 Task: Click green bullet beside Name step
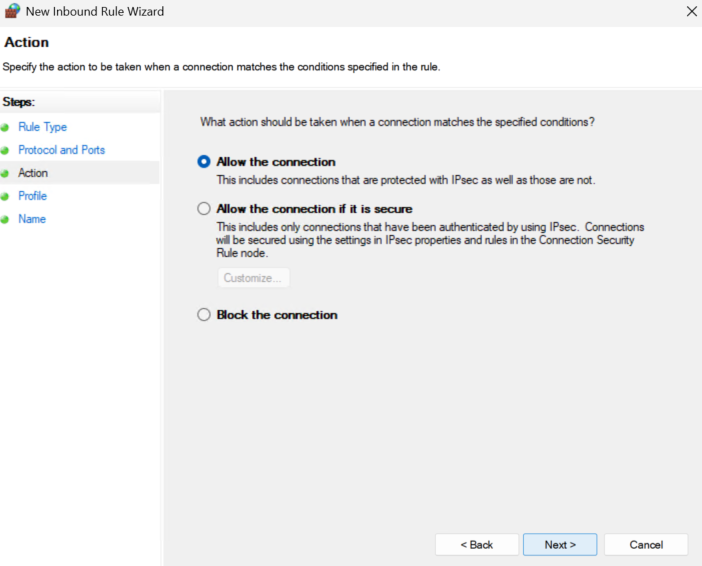coord(5,219)
